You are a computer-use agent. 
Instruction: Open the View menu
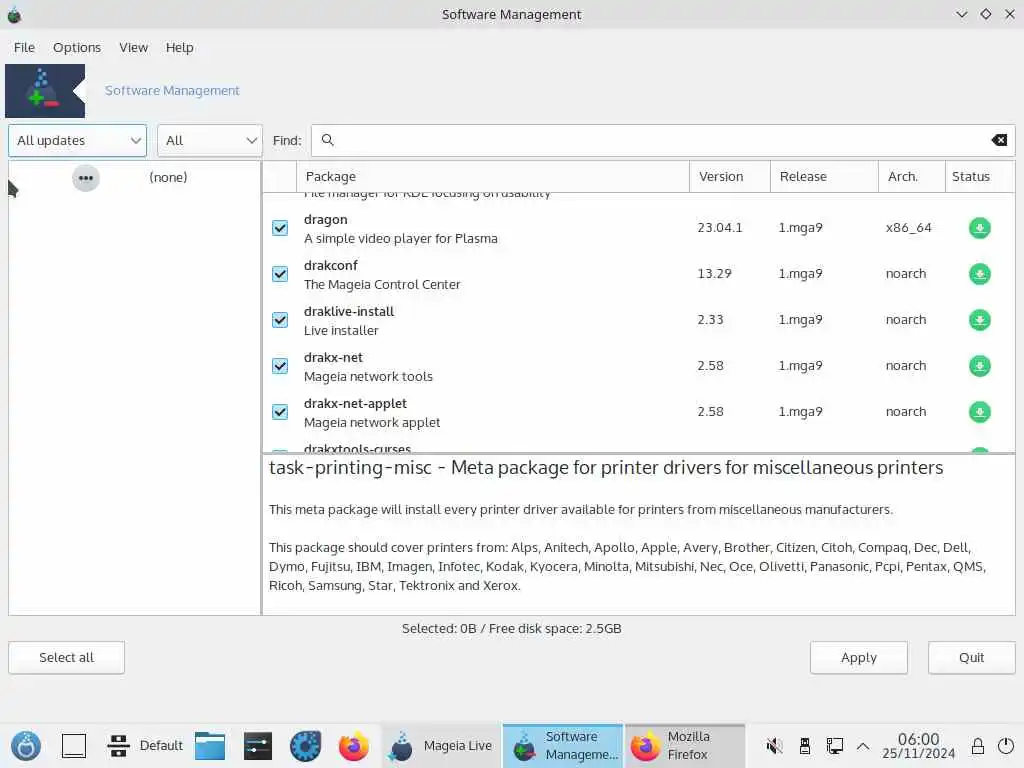click(x=133, y=48)
